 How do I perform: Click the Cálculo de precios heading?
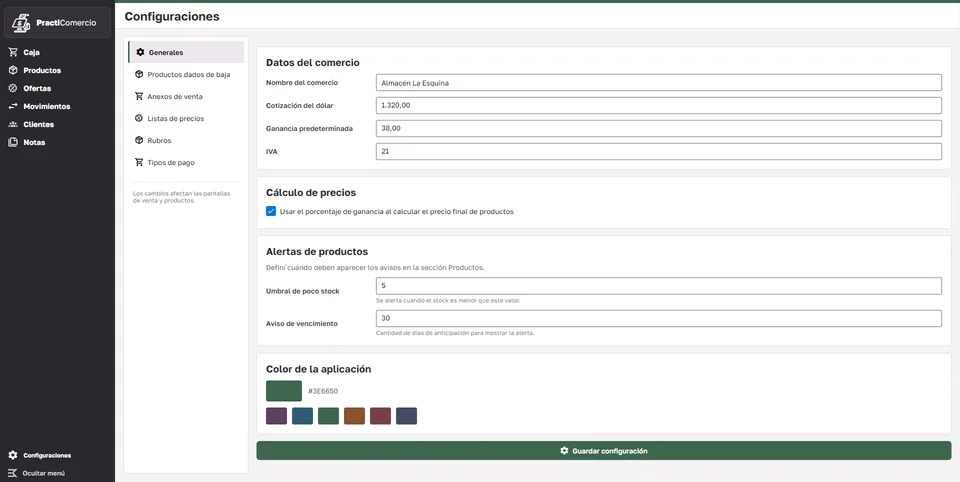pyautogui.click(x=311, y=192)
